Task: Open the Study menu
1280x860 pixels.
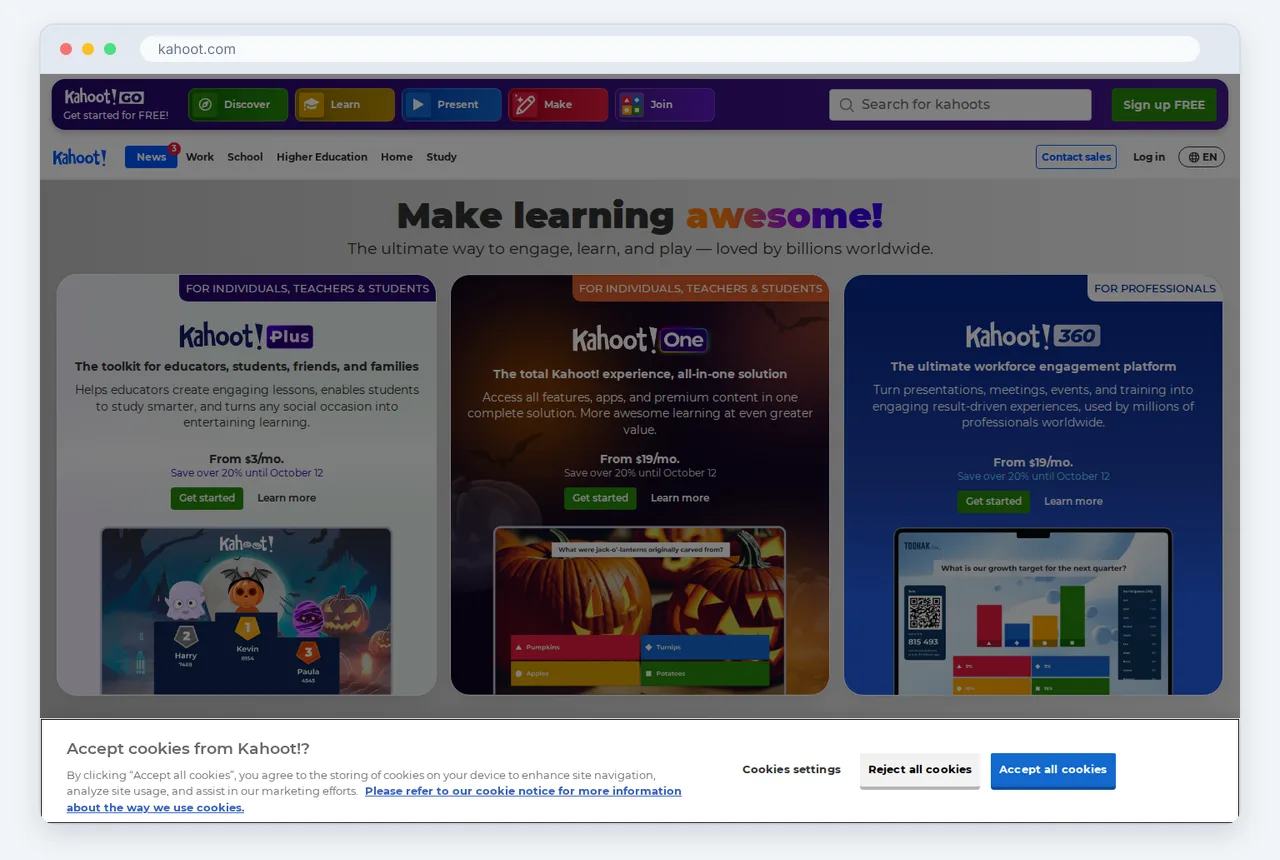Action: 441,157
